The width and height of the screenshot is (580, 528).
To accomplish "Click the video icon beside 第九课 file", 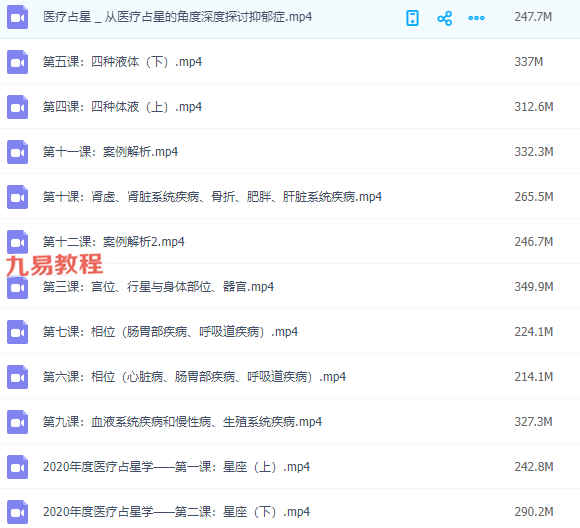I will pos(17,422).
